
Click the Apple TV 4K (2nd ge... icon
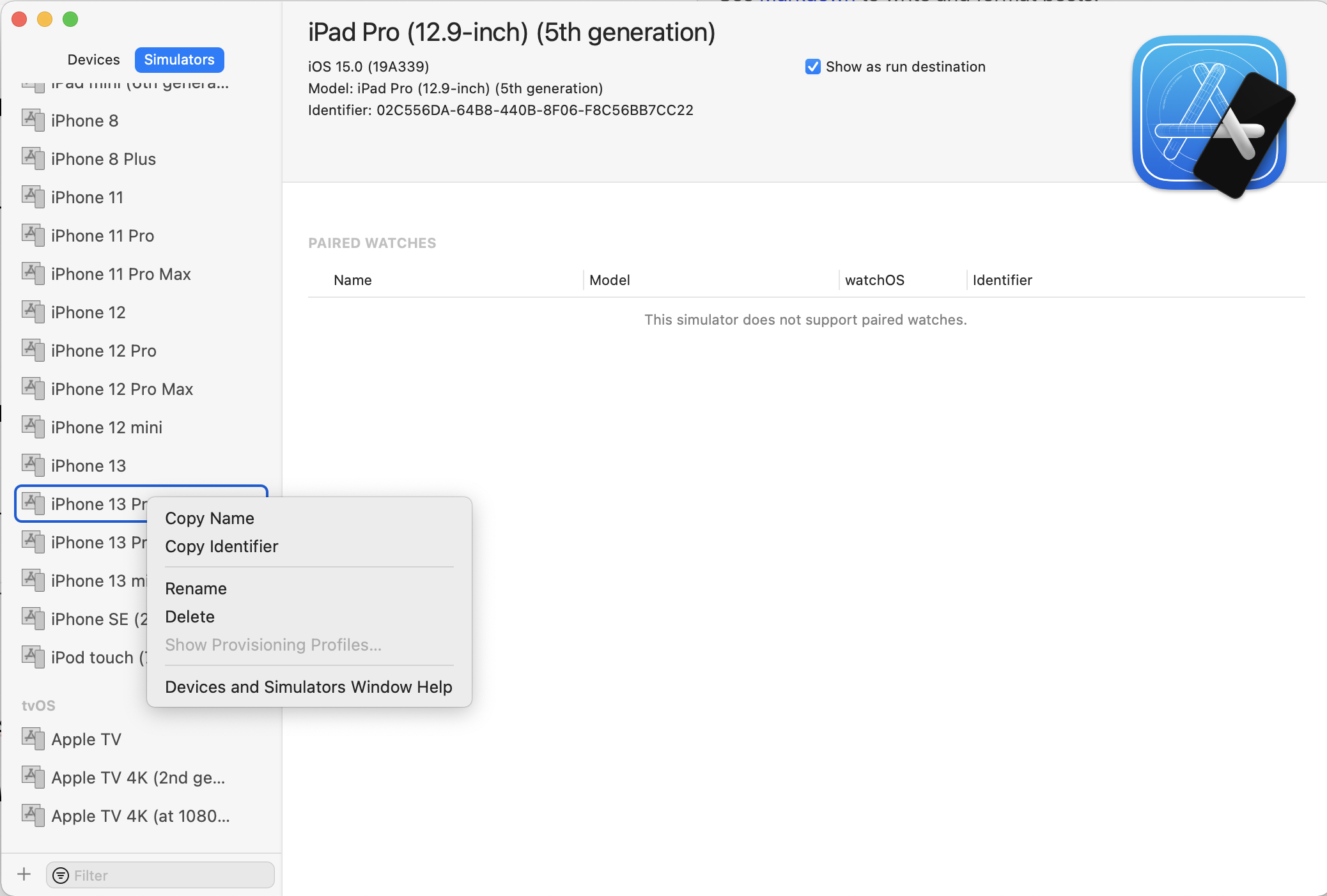33,777
